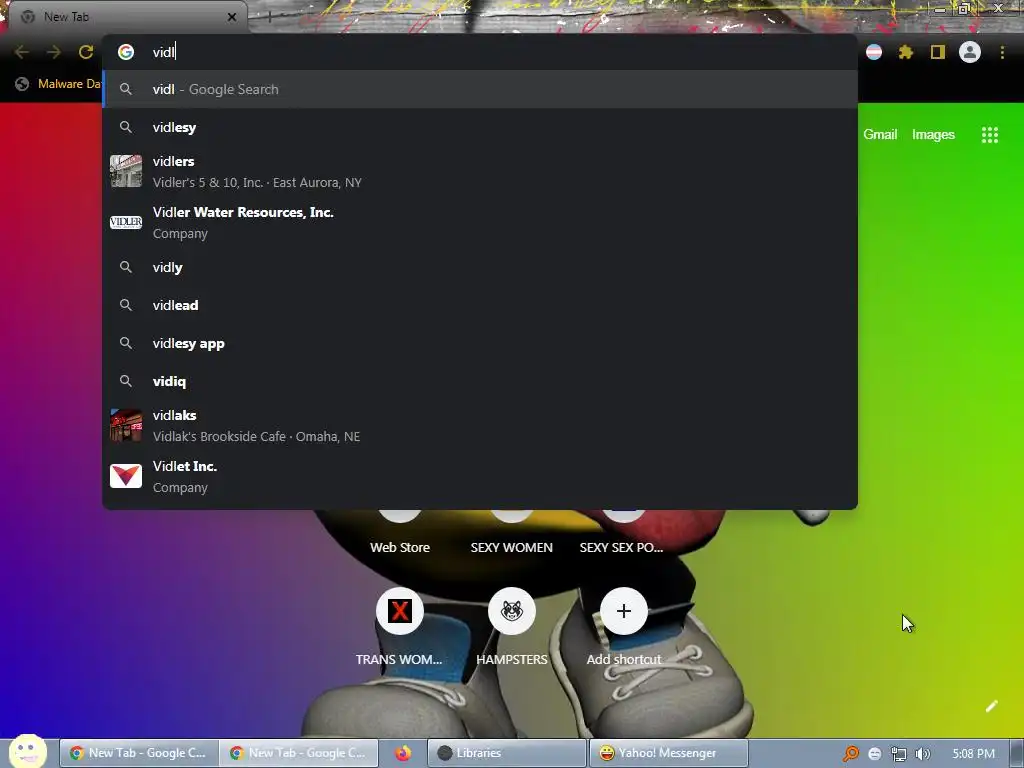Click the Add shortcut plus button

[624, 611]
